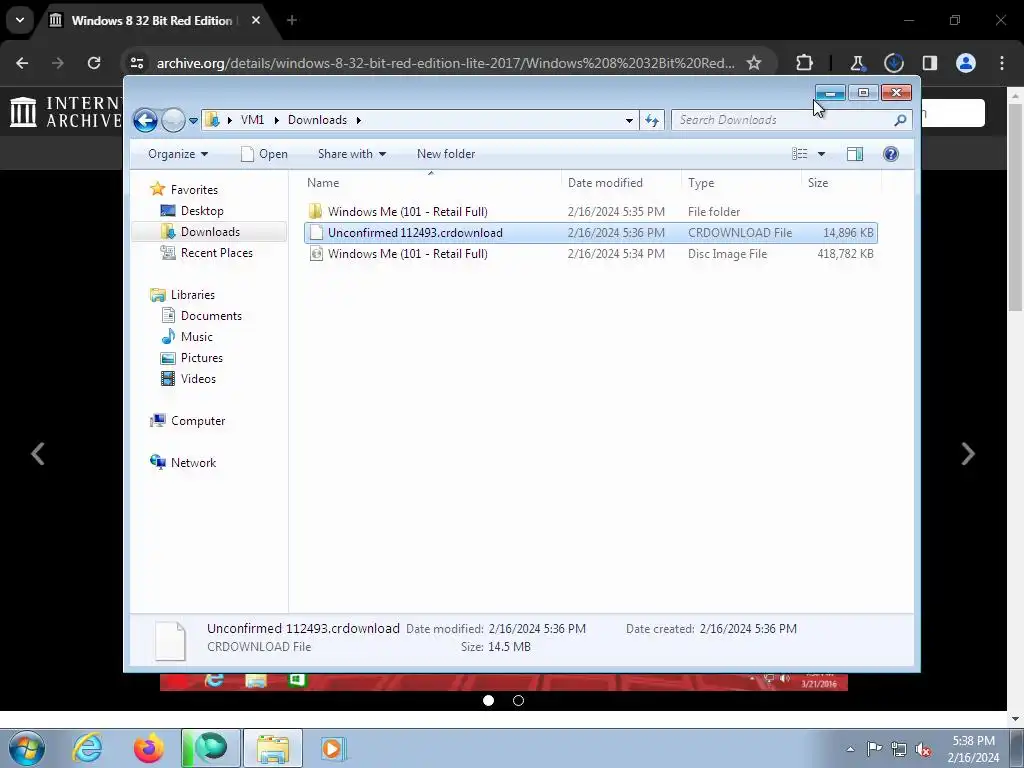The height and width of the screenshot is (768, 1024).
Task: Launch Firefox from the taskbar
Action: (149, 748)
